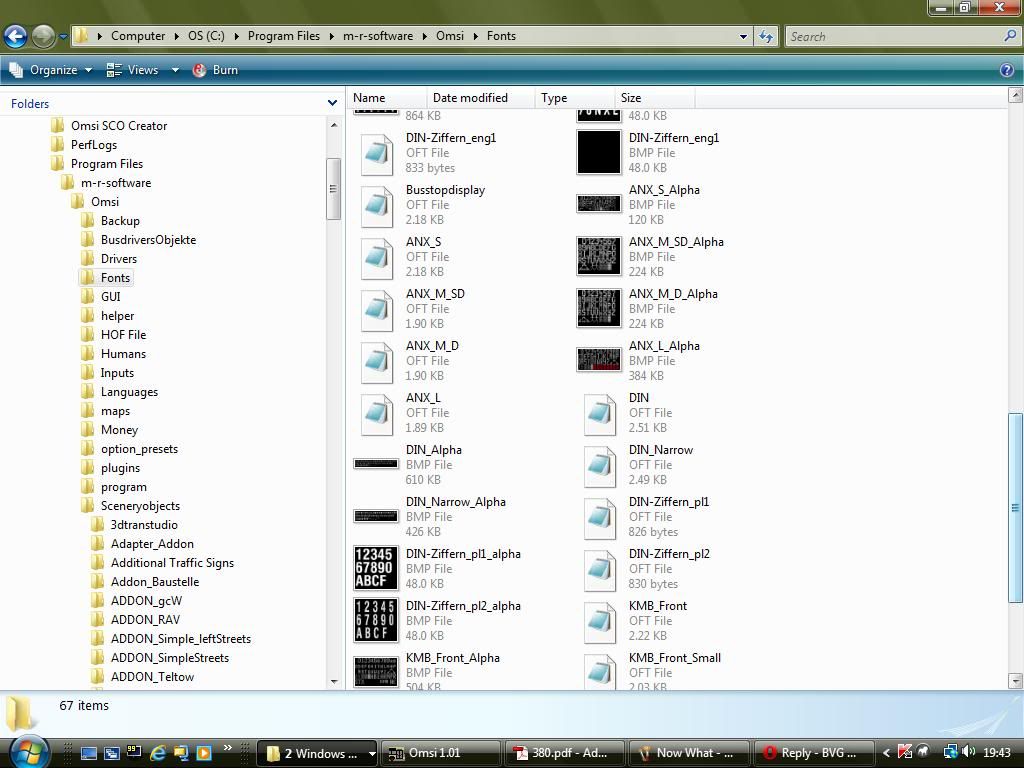Click the volume speaker tray icon
The height and width of the screenshot is (768, 1024).
click(967, 752)
